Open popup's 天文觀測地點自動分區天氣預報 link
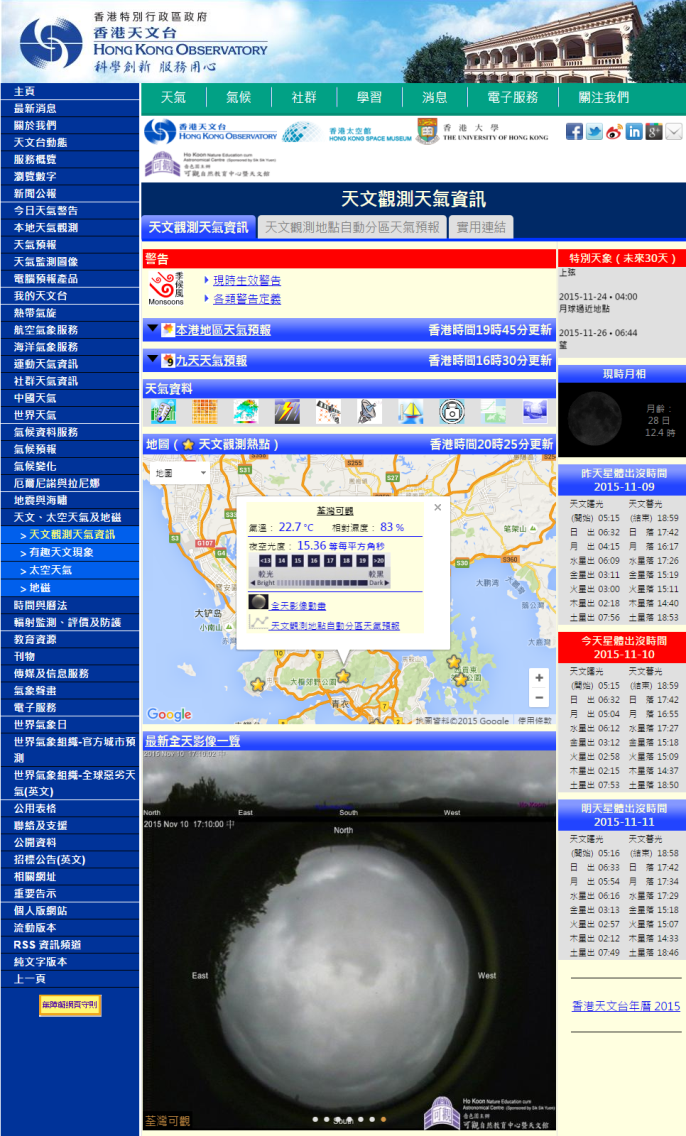686x1136 pixels. pos(335,625)
